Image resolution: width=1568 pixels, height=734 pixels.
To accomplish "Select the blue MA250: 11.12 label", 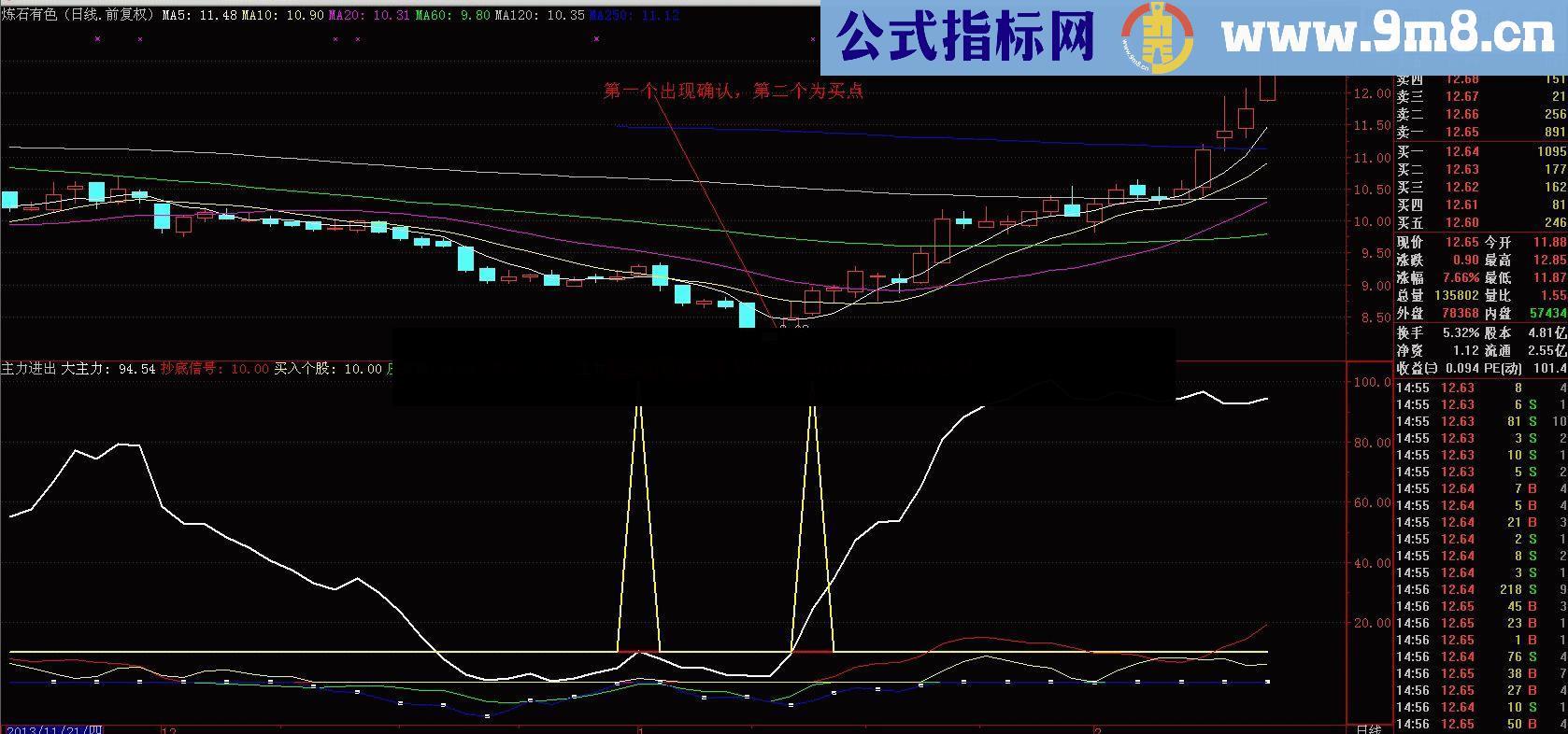I will pyautogui.click(x=634, y=16).
